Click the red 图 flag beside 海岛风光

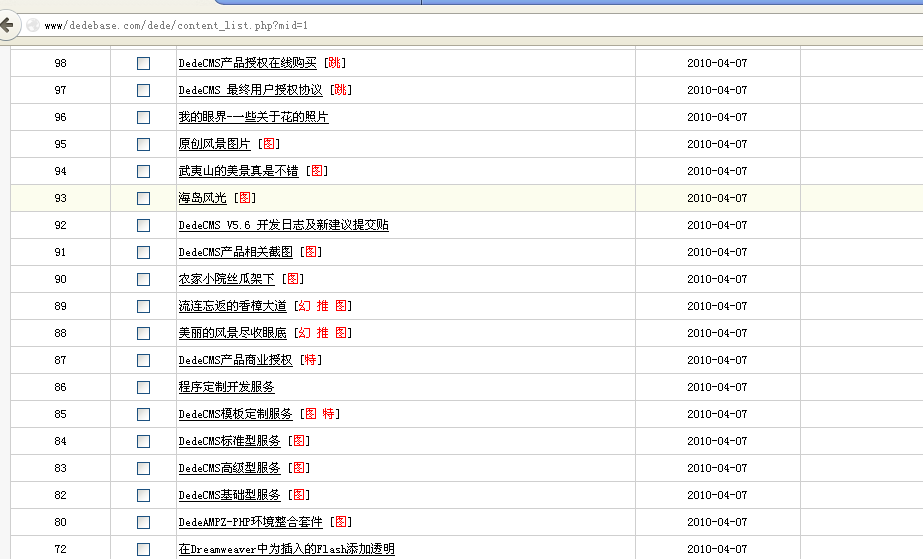[x=245, y=198]
